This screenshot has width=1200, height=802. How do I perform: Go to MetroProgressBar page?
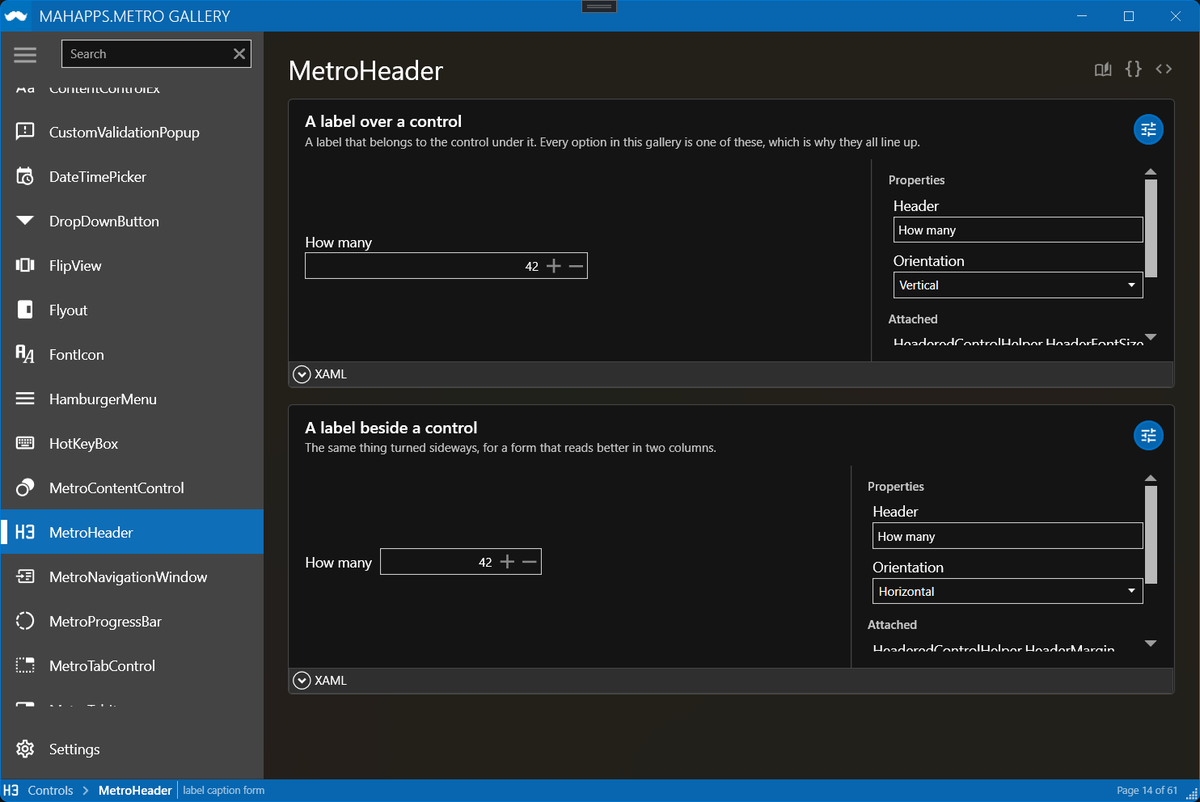pyautogui.click(x=105, y=621)
